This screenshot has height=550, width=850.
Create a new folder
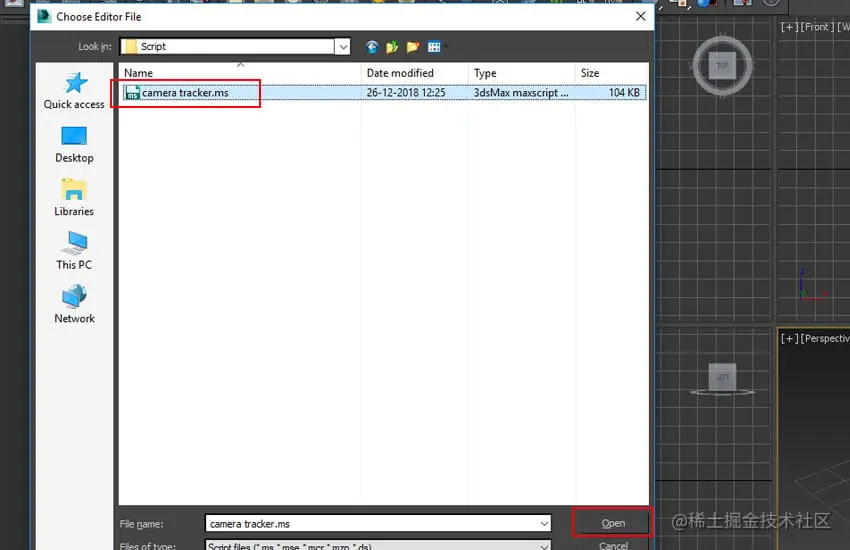(x=413, y=47)
